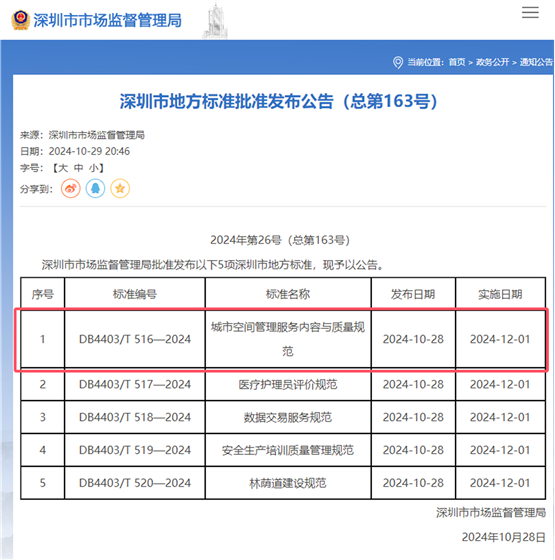This screenshot has width=555, height=560.
Task: Click 林荫道建设规范 standard name
Action: 288,483
